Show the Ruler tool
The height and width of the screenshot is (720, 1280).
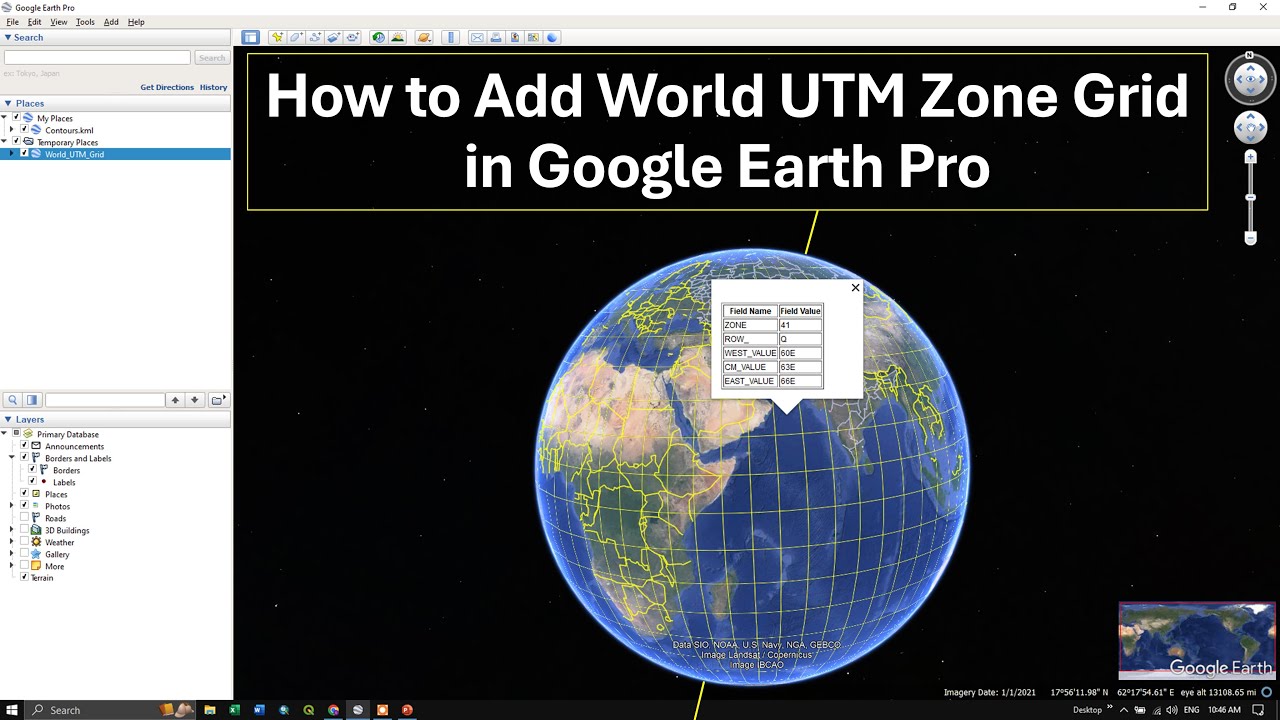tap(450, 37)
